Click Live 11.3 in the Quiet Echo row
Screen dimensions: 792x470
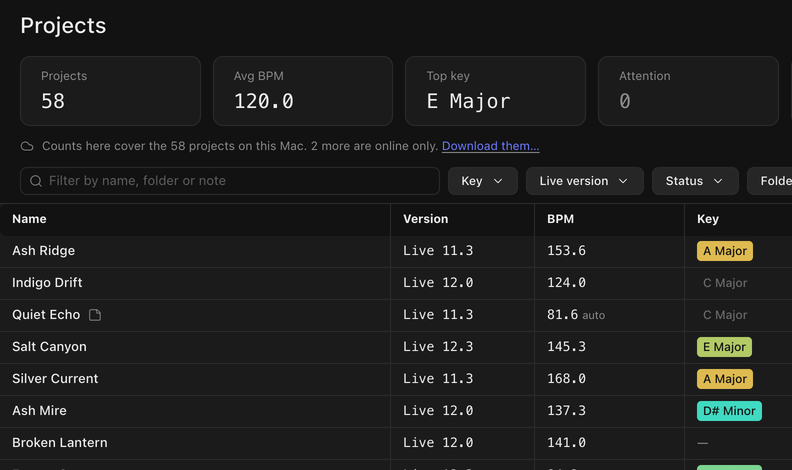[x=438, y=315]
